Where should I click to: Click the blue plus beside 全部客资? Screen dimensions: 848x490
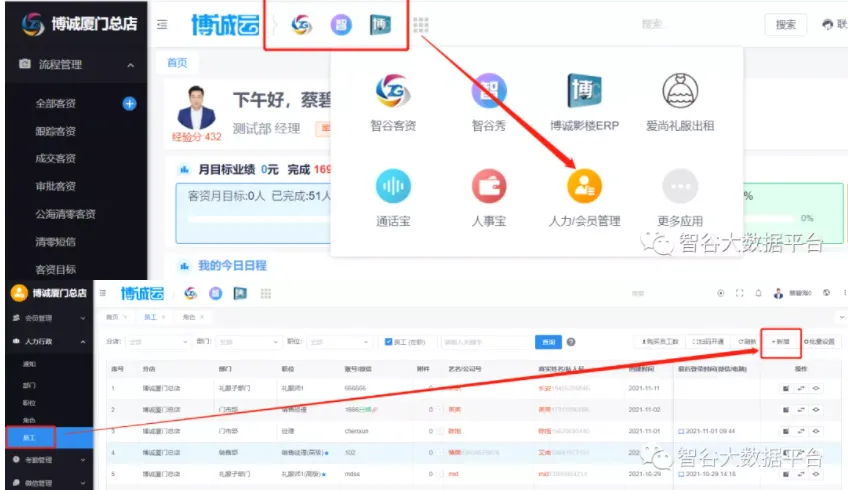coord(129,103)
